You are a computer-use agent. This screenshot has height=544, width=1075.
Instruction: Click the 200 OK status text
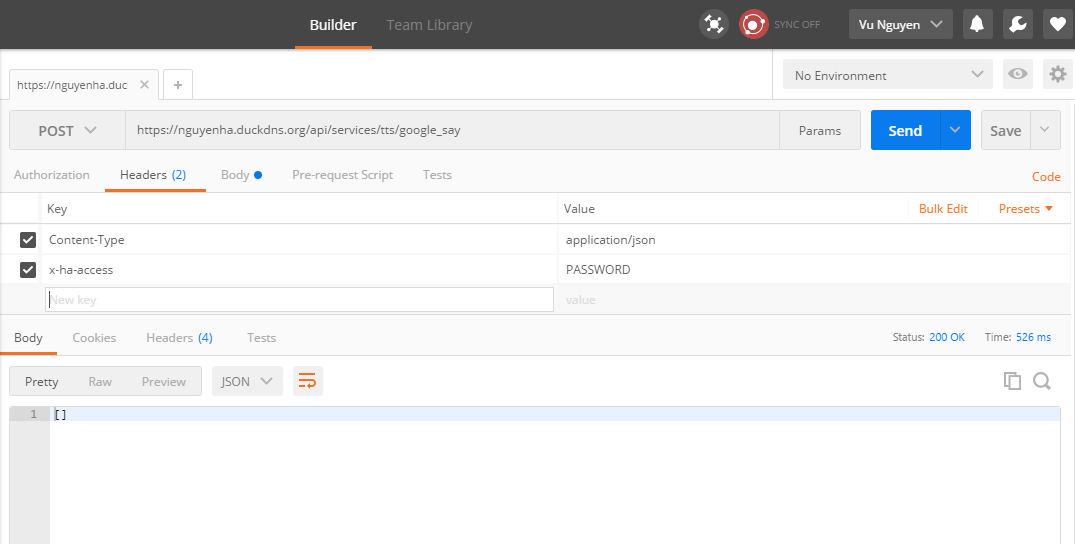coord(947,337)
